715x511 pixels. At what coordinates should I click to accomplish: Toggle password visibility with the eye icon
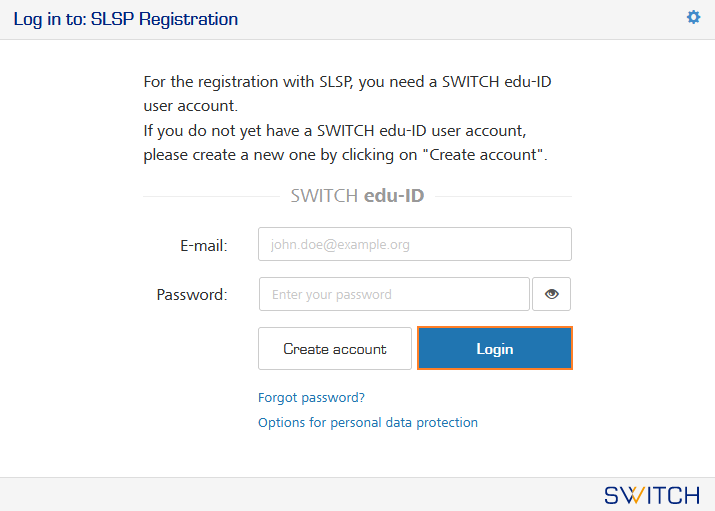551,294
